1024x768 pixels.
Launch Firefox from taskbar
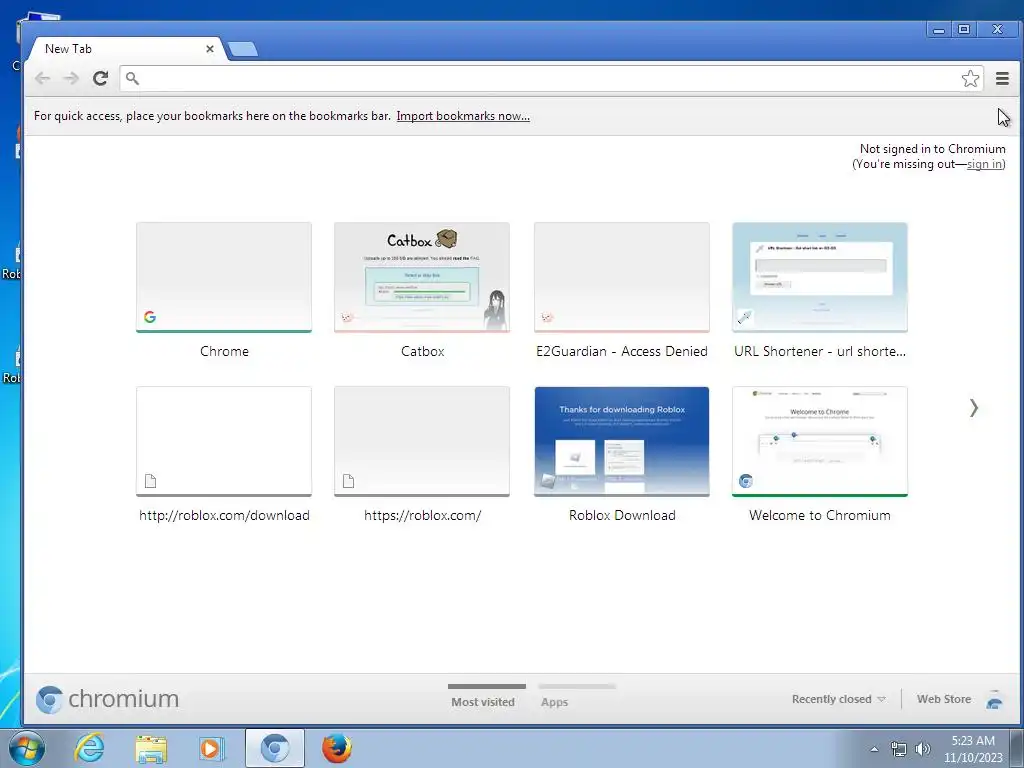coord(337,748)
